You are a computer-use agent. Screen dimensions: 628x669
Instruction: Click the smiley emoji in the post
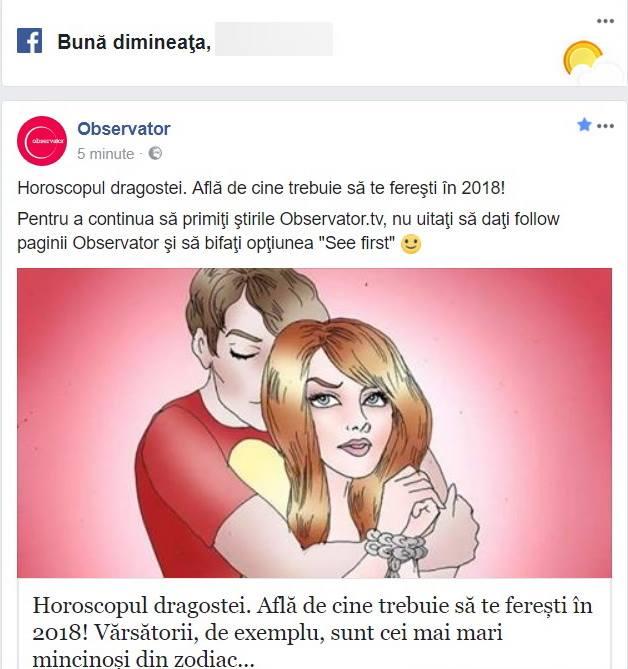[411, 244]
